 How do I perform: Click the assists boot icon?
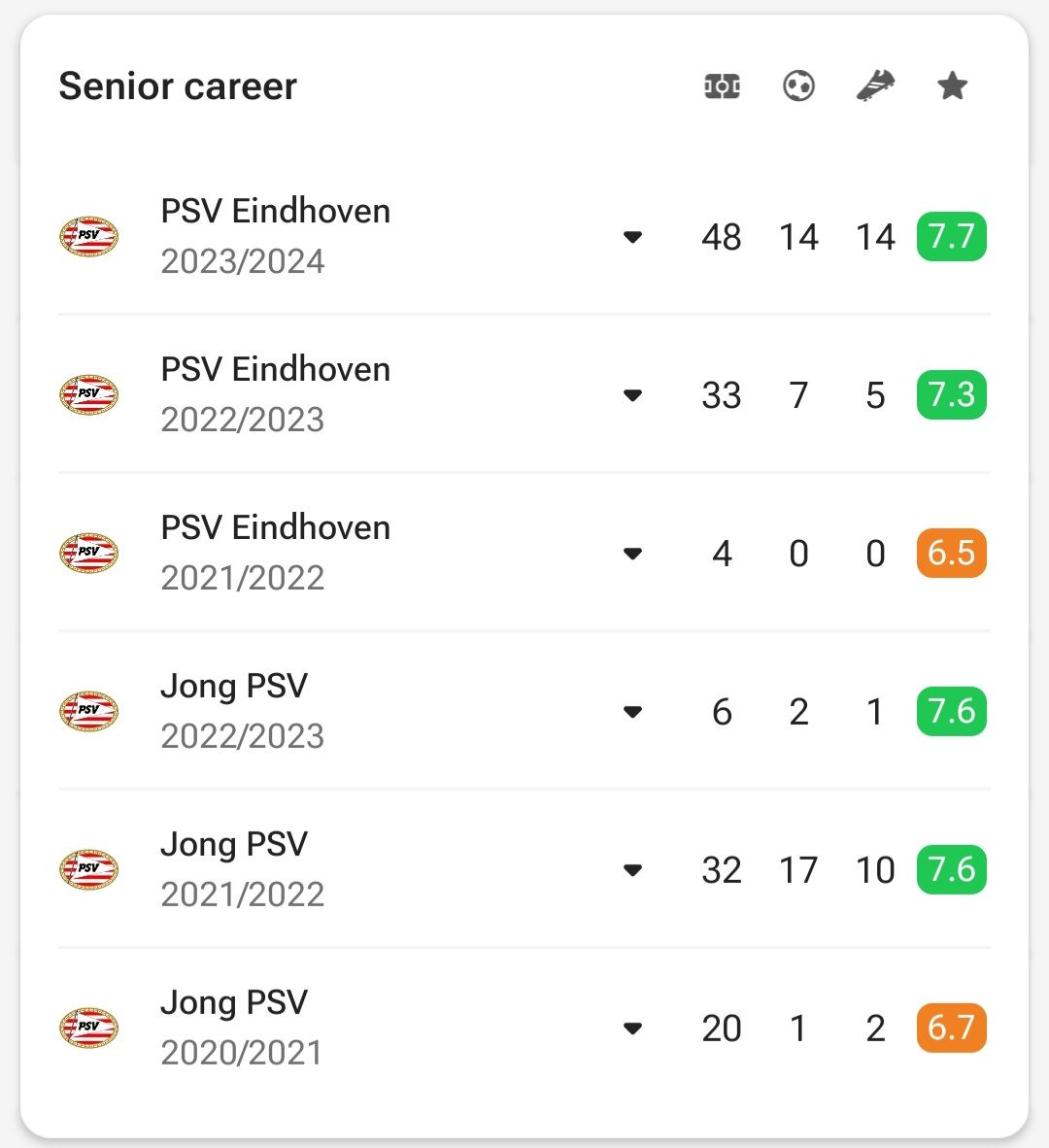tap(875, 85)
